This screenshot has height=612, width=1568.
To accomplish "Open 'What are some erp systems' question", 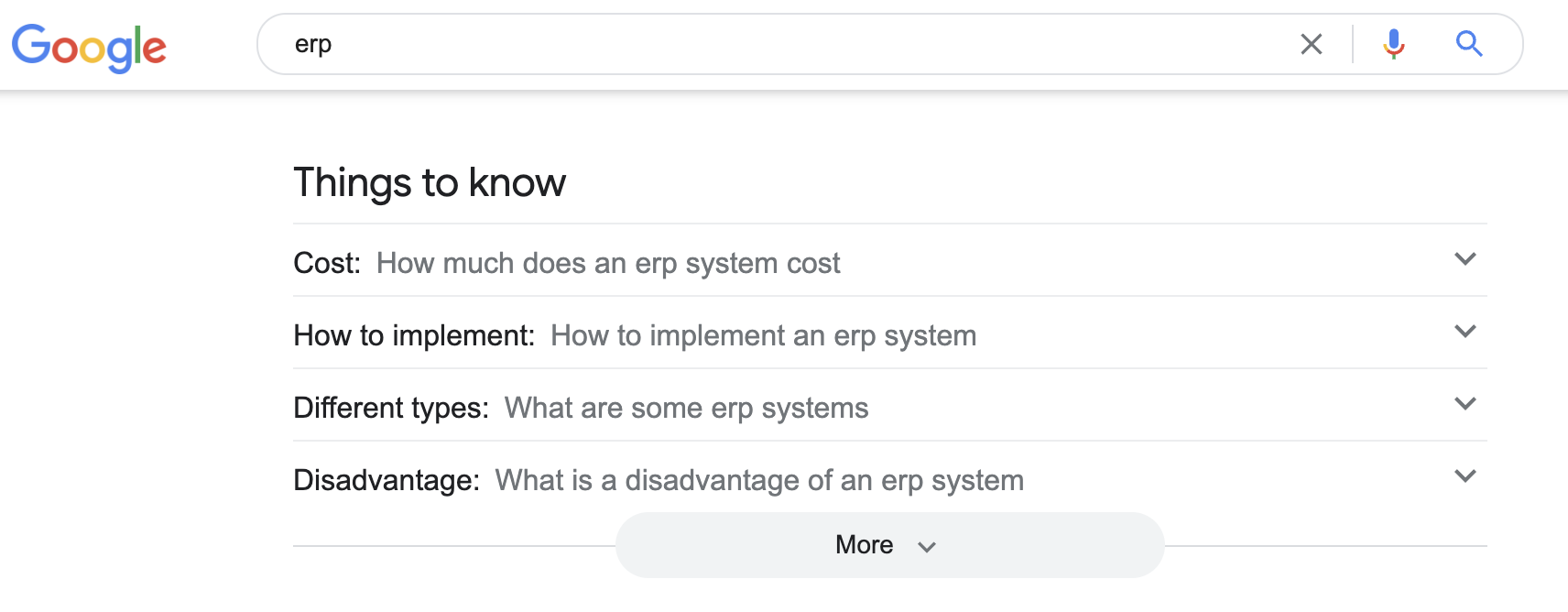I will click(x=686, y=409).
